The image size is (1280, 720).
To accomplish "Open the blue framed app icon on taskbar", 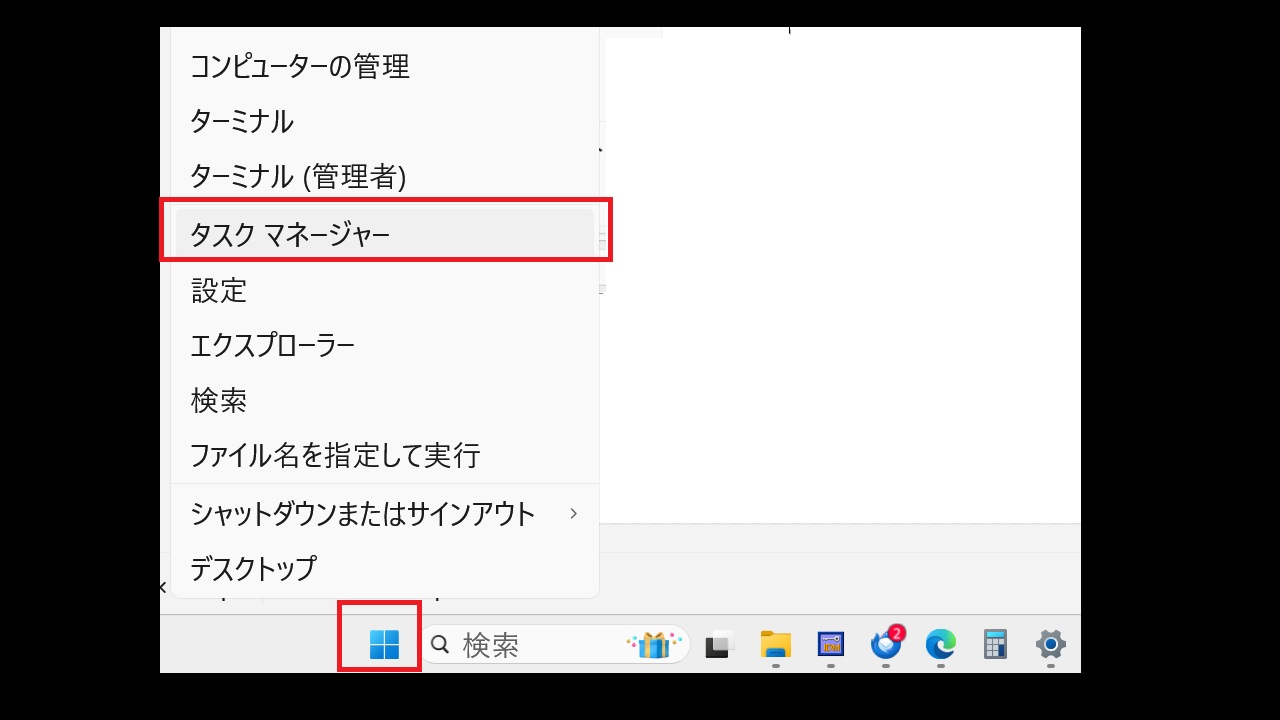I will tap(831, 644).
